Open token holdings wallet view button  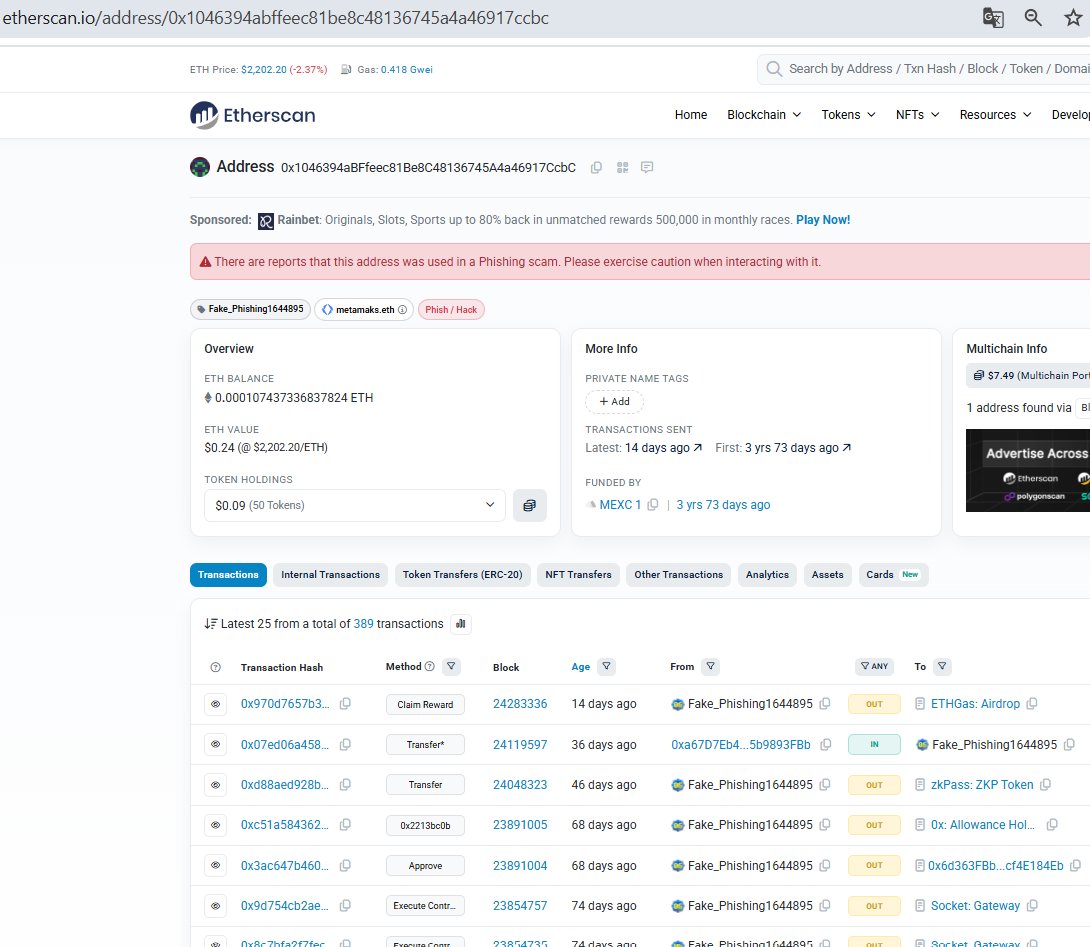(530, 505)
